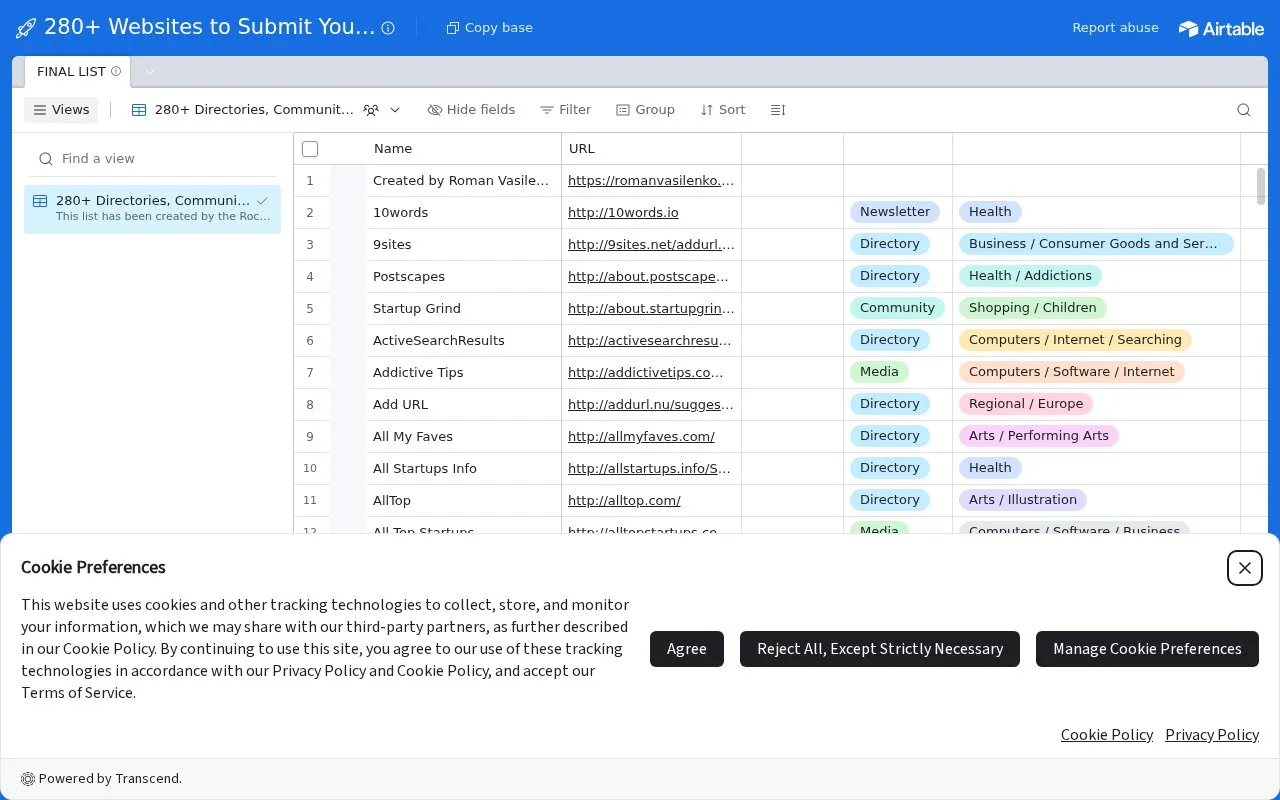Open Hide fields options
Screen dimensions: 1280x800
pos(471,110)
